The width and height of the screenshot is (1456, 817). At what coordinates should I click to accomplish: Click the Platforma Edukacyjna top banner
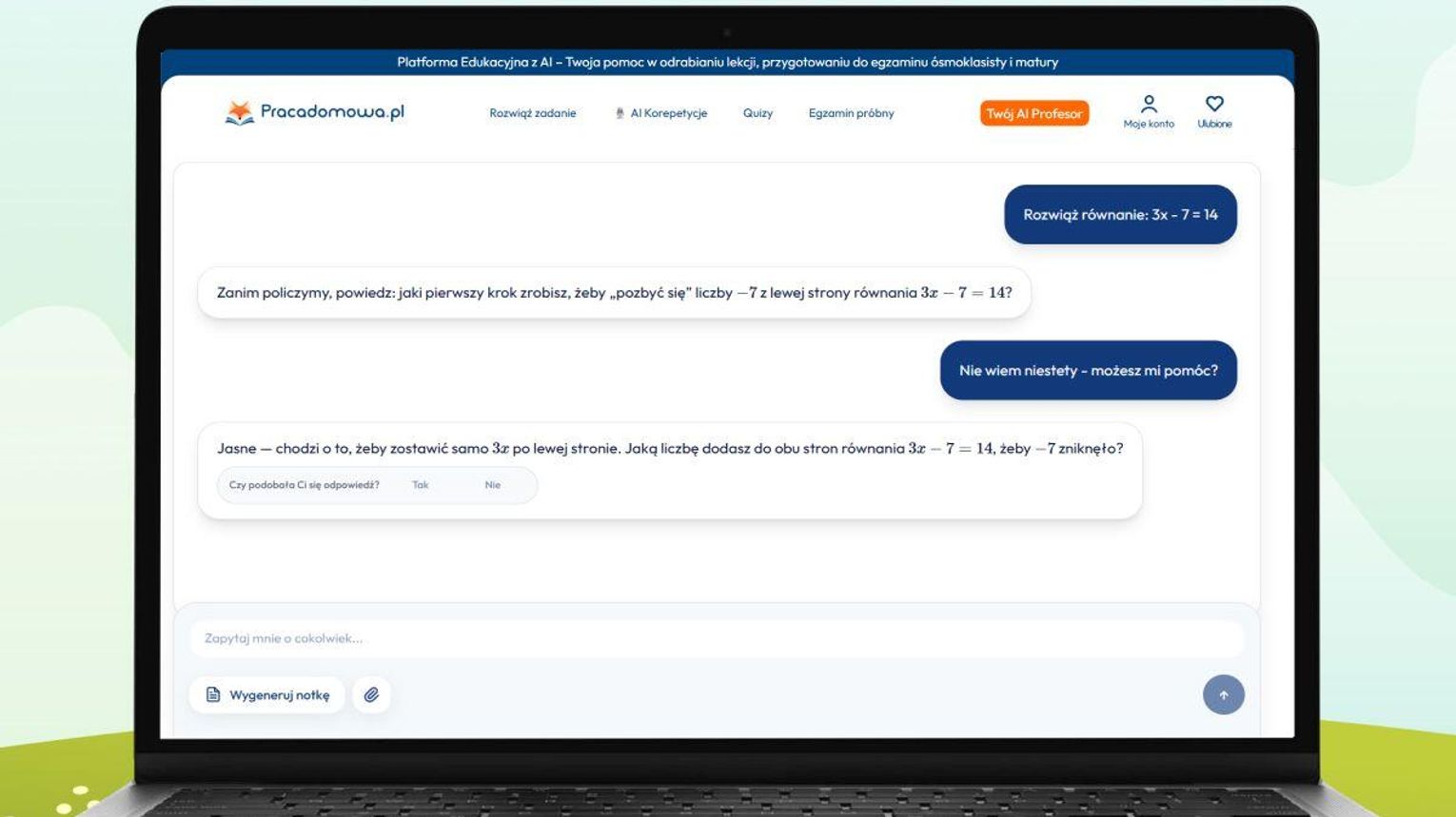click(727, 63)
